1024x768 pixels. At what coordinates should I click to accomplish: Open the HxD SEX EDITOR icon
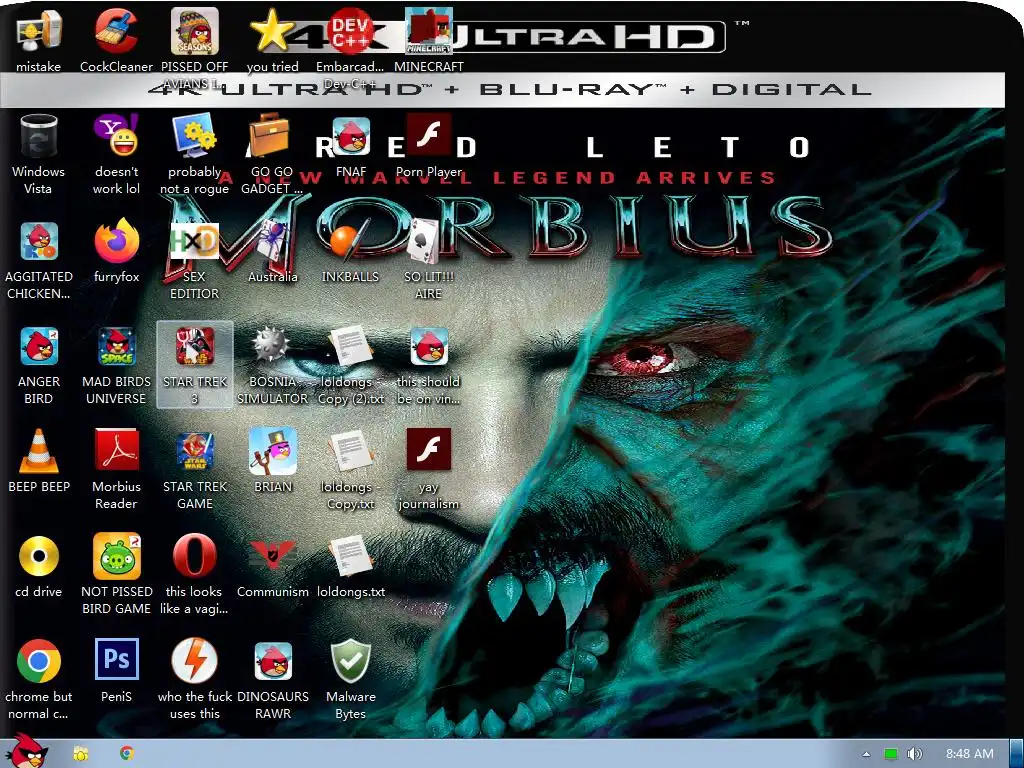pos(195,242)
